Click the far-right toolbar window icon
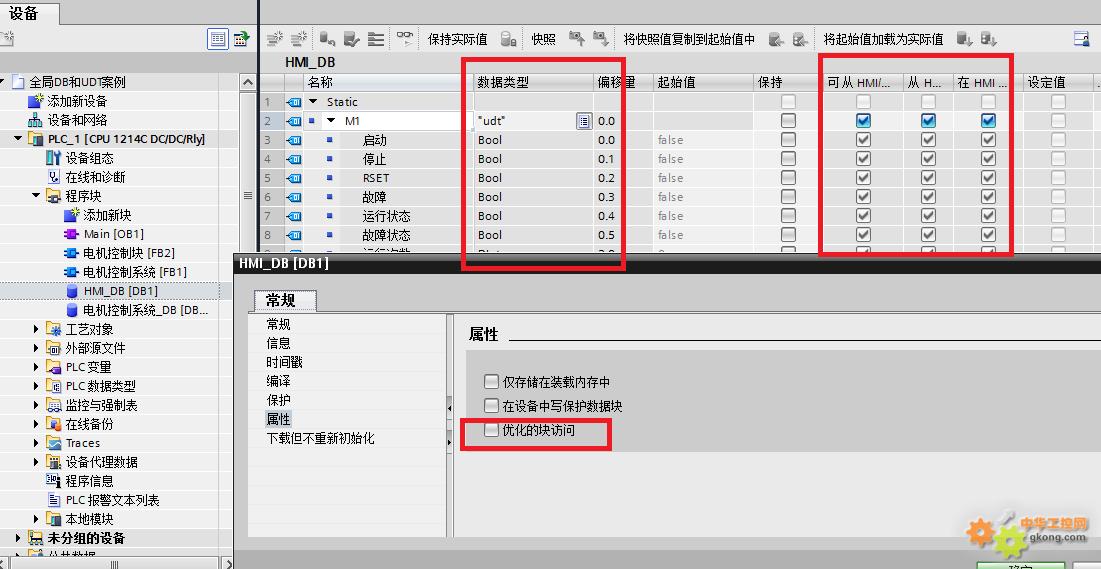 (1081, 39)
